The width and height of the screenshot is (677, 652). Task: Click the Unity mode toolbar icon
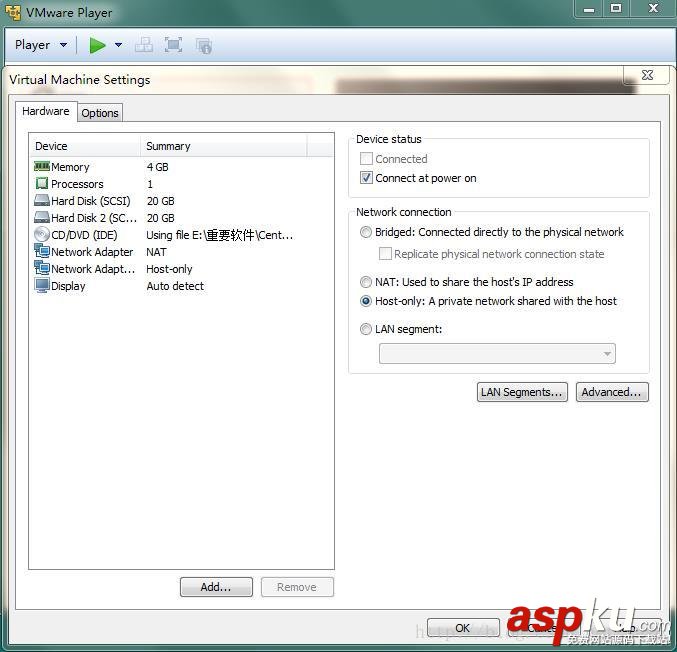(203, 45)
